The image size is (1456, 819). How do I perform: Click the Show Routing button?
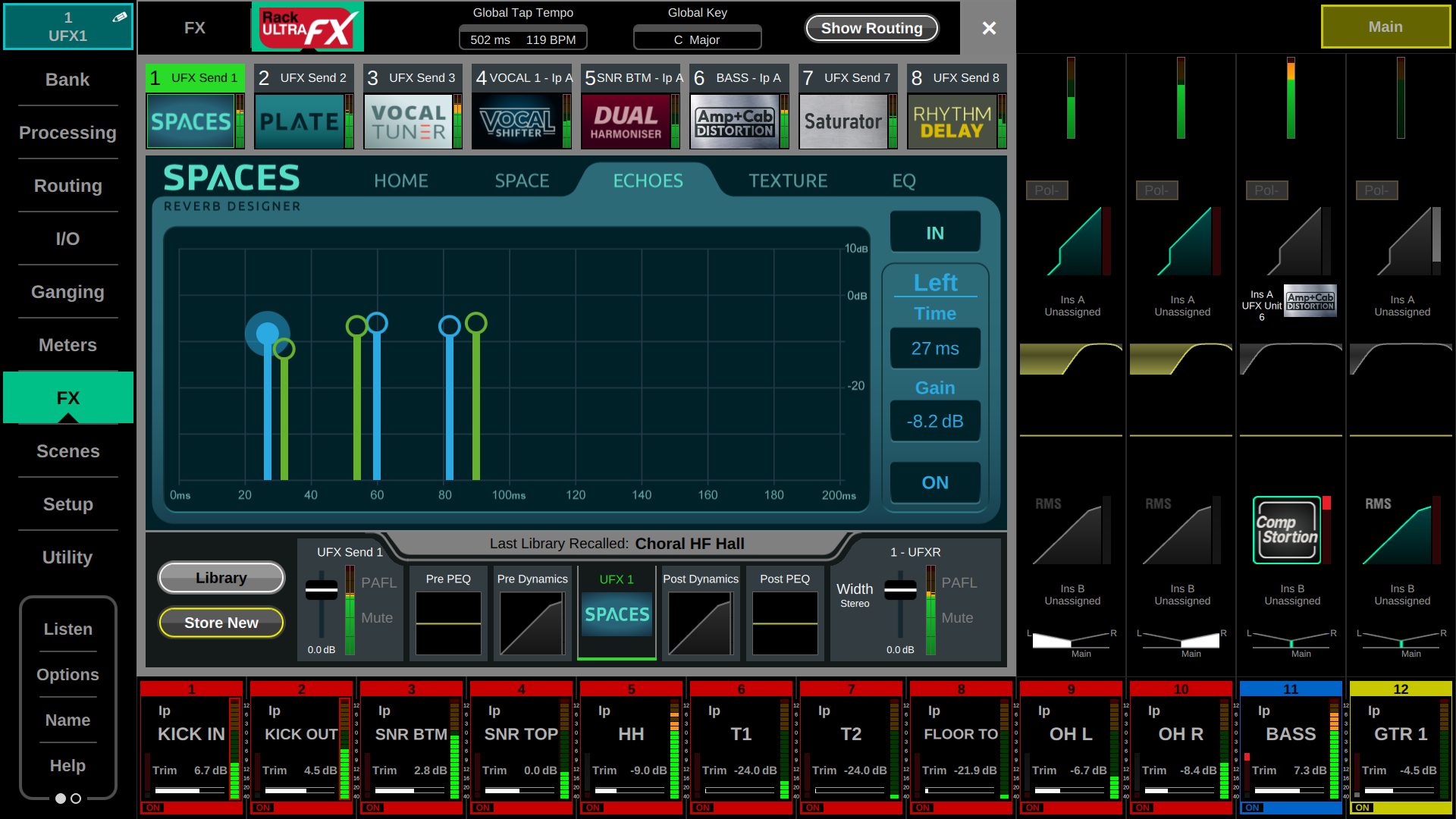pyautogui.click(x=871, y=28)
